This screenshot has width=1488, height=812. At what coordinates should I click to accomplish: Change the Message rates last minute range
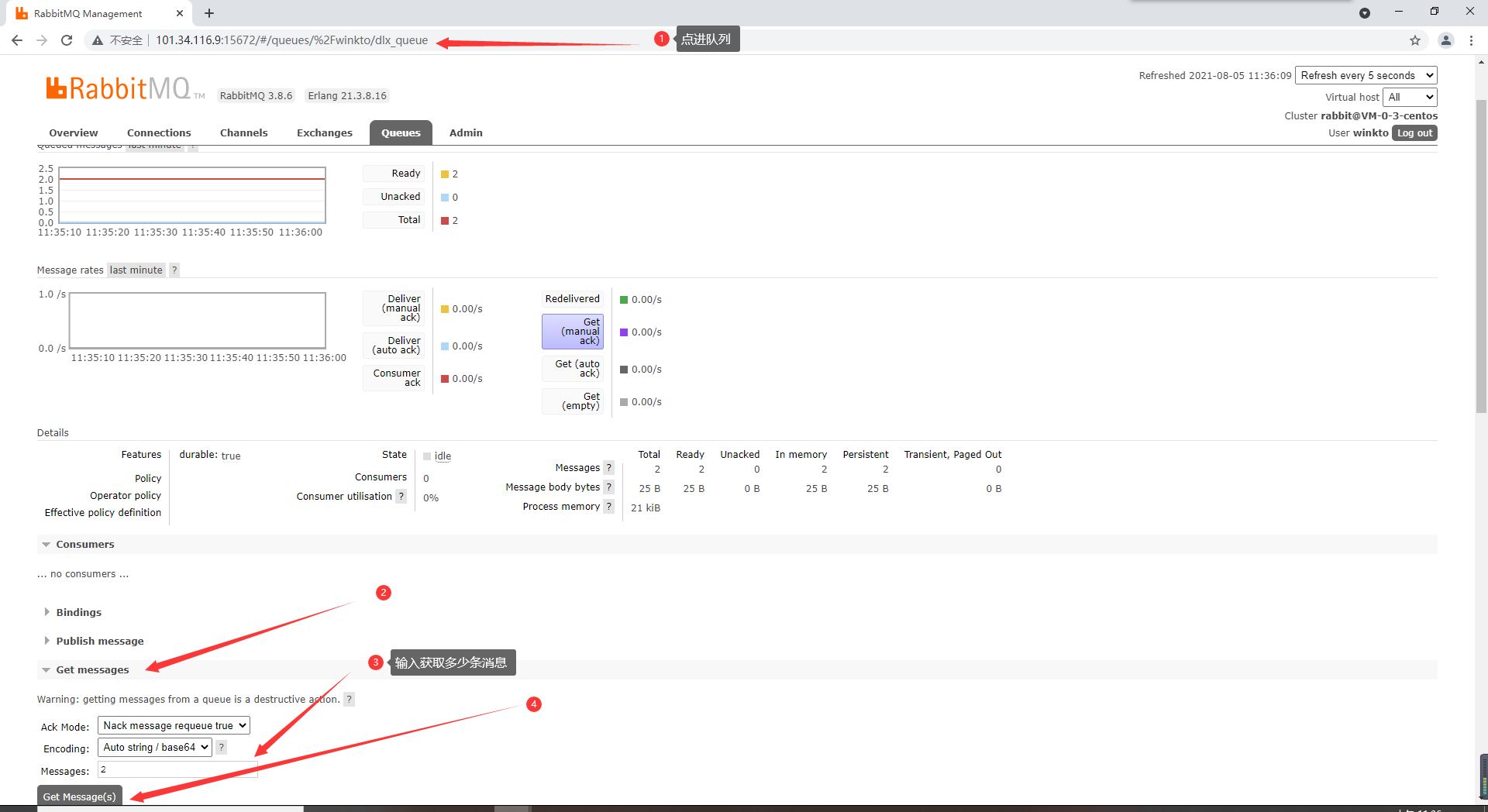[136, 270]
